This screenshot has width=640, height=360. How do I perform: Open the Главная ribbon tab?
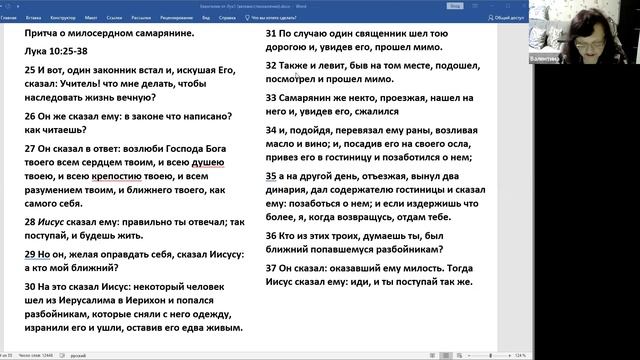click(8, 18)
